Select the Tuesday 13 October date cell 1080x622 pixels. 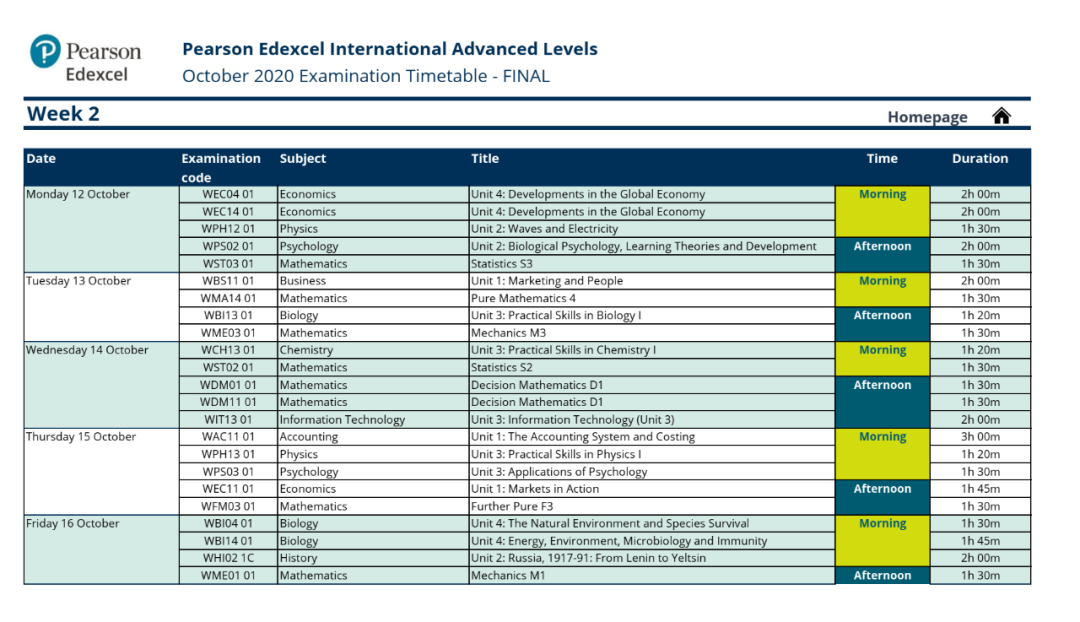coord(101,307)
